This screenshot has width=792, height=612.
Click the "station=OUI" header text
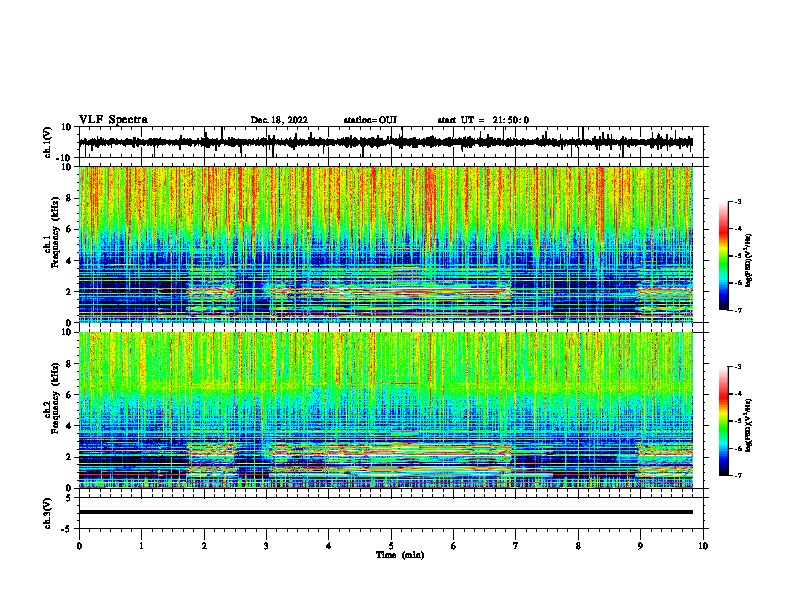(370, 120)
